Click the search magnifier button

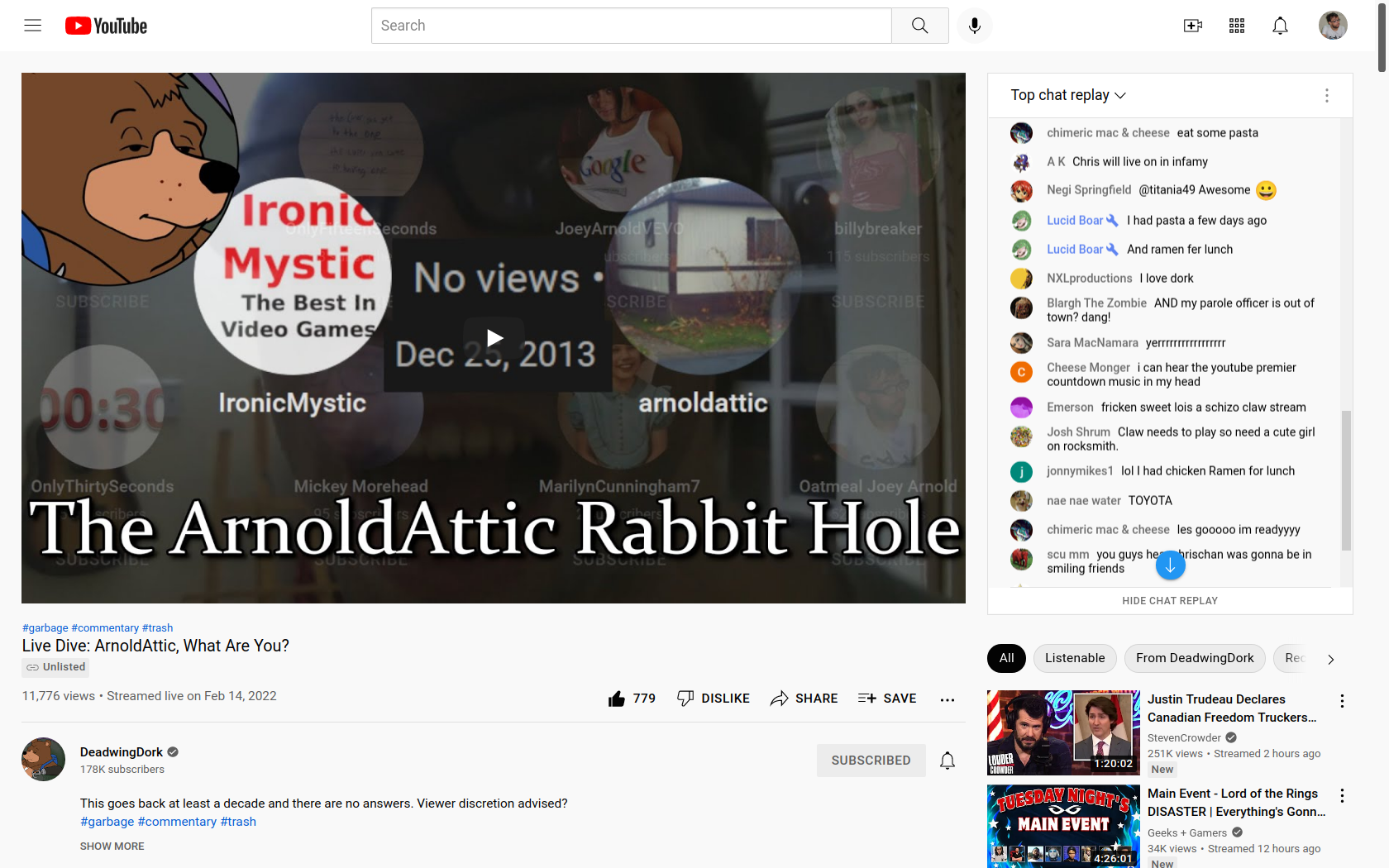click(920, 26)
